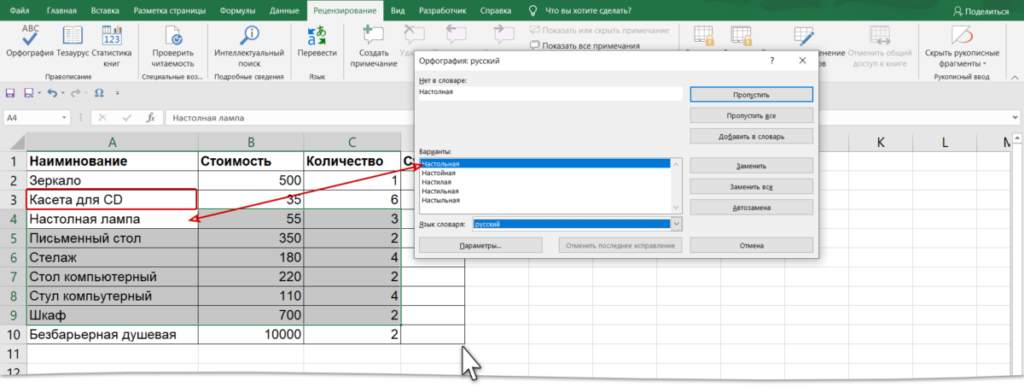Open the Вид tab
This screenshot has width=1024, height=387.
(x=397, y=10)
